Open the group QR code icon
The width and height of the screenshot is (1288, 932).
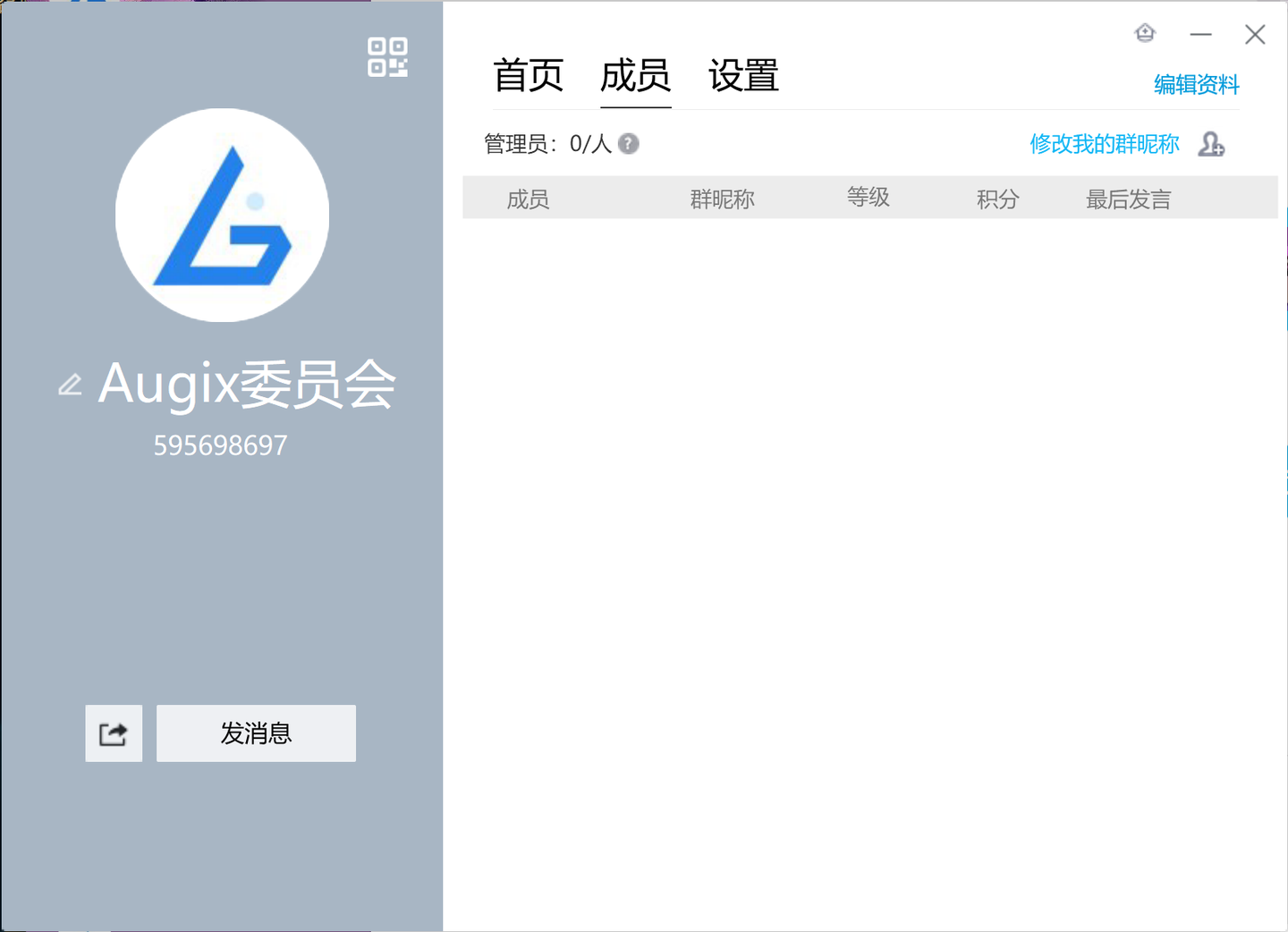(x=387, y=57)
